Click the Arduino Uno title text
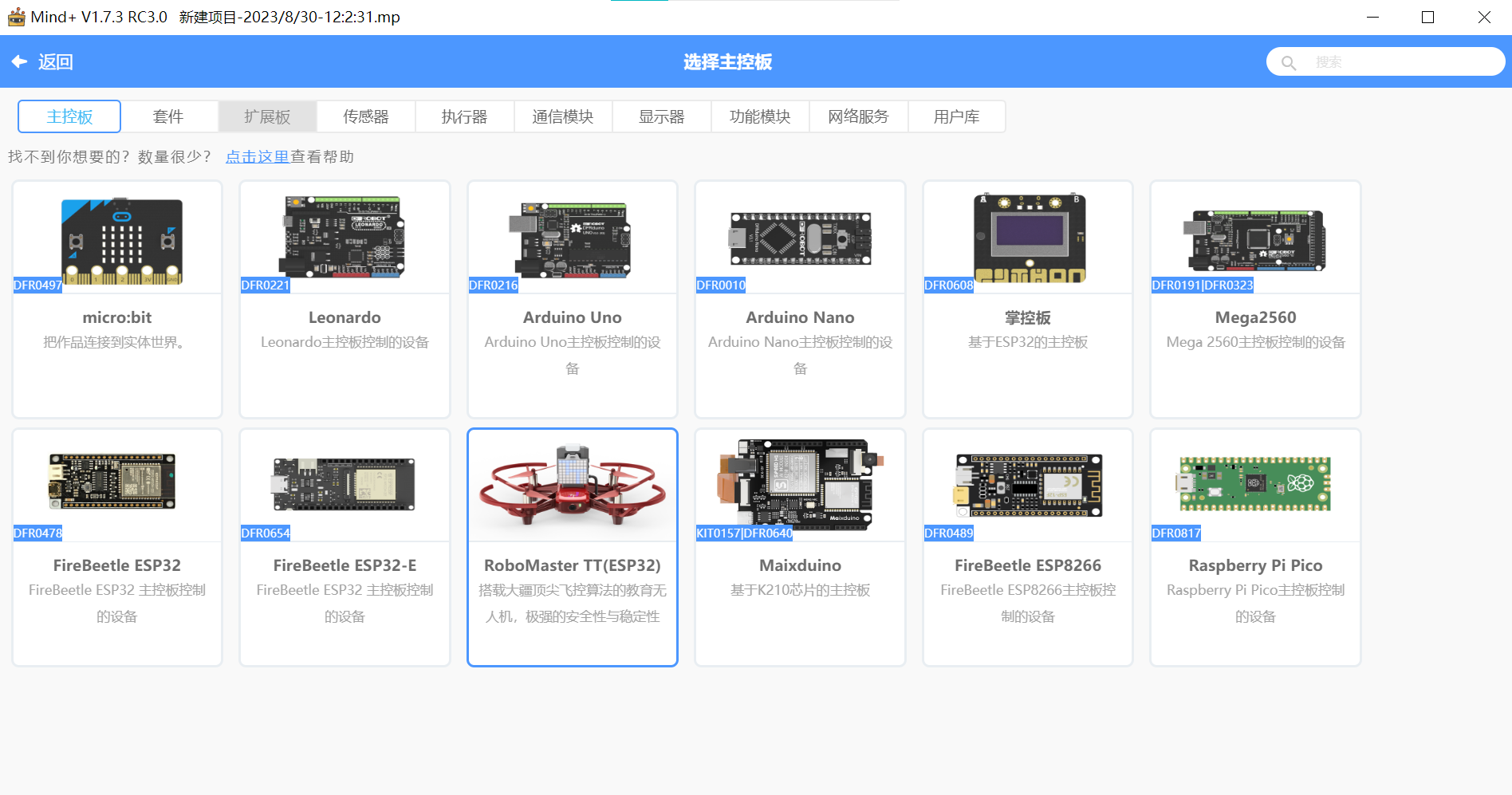 coord(573,317)
